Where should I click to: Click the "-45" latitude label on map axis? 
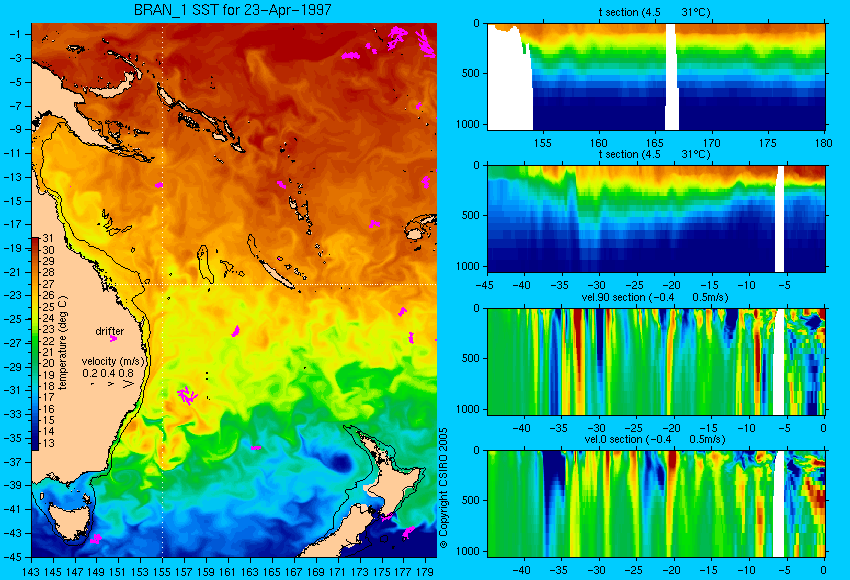[x=15, y=557]
